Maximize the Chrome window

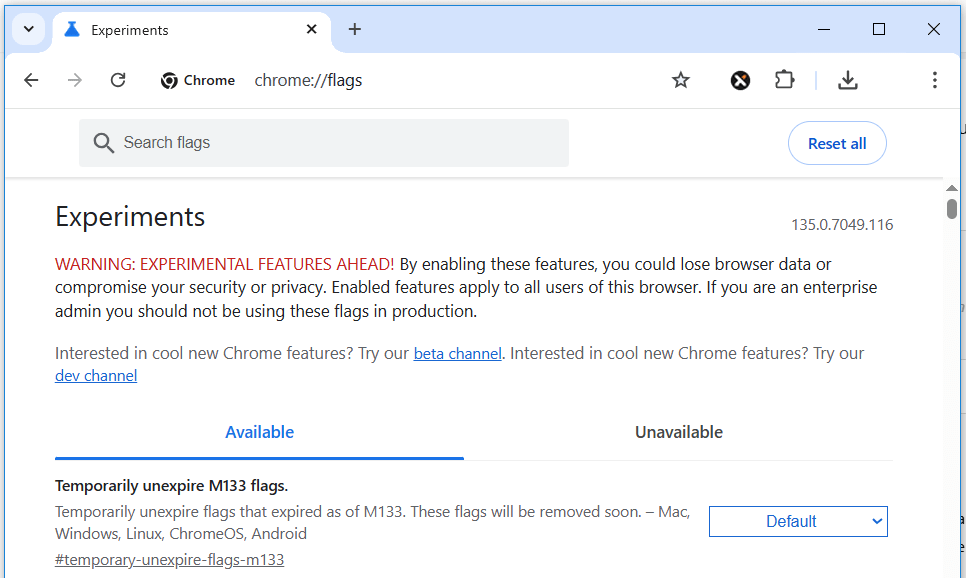(x=879, y=29)
